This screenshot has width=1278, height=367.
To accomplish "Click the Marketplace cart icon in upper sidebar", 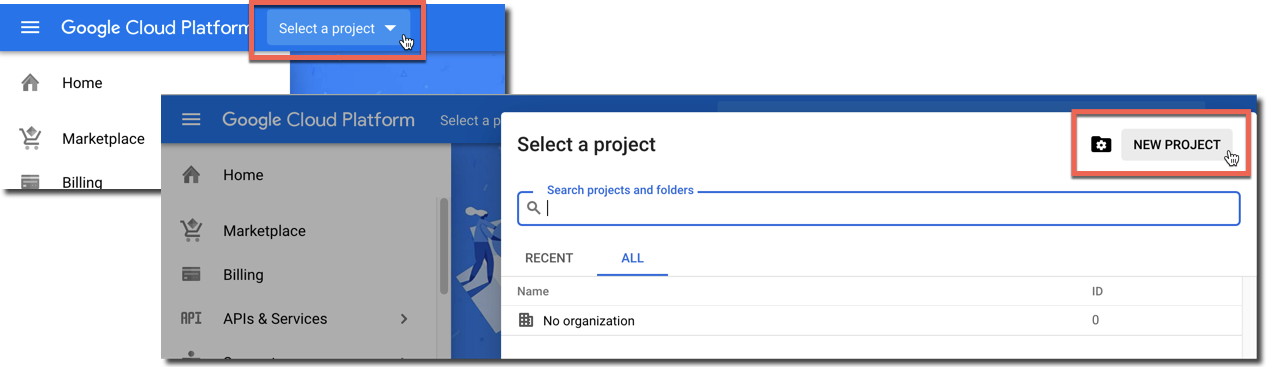I will (x=30, y=138).
